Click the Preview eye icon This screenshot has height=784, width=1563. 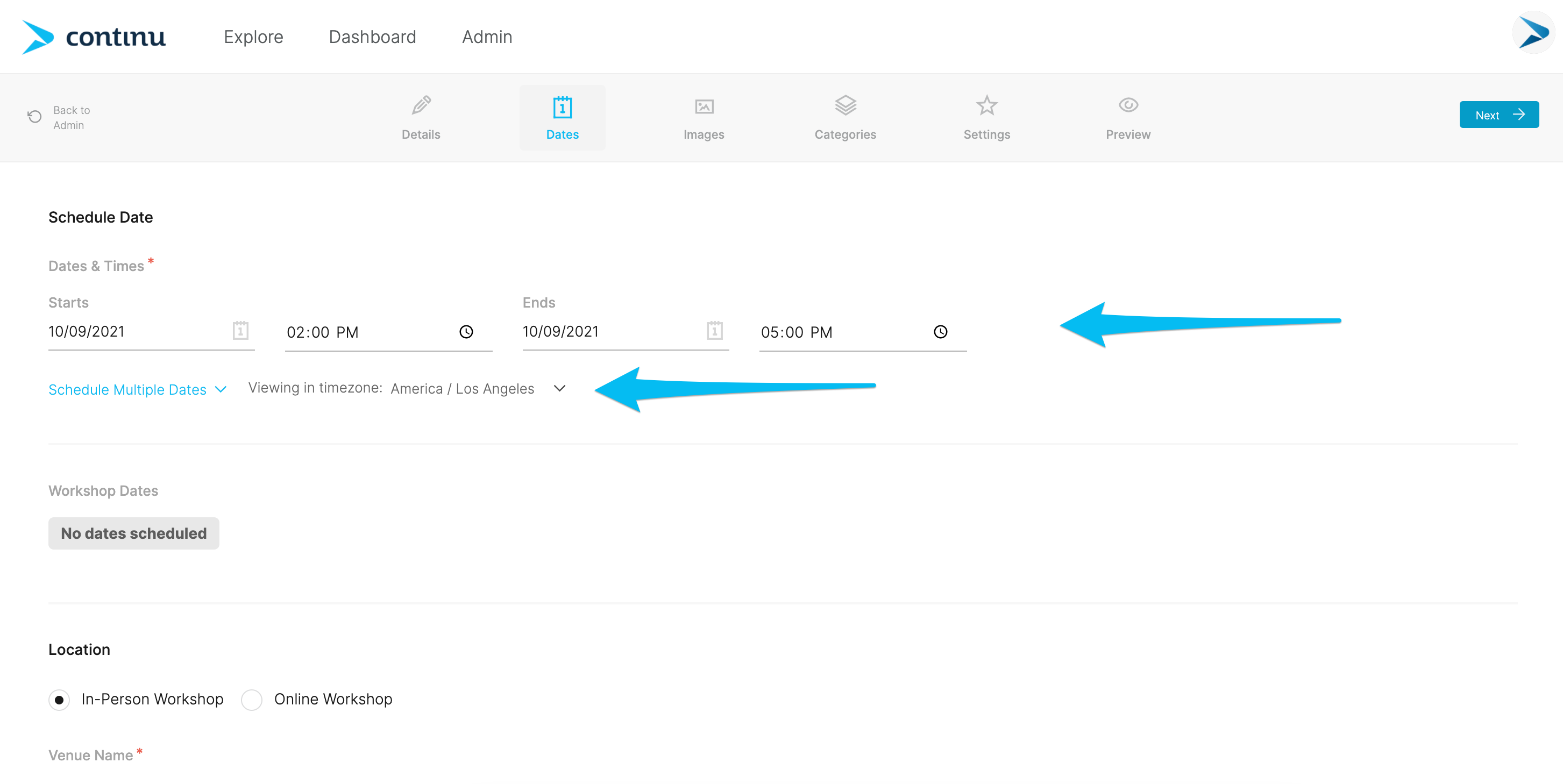click(x=1128, y=105)
